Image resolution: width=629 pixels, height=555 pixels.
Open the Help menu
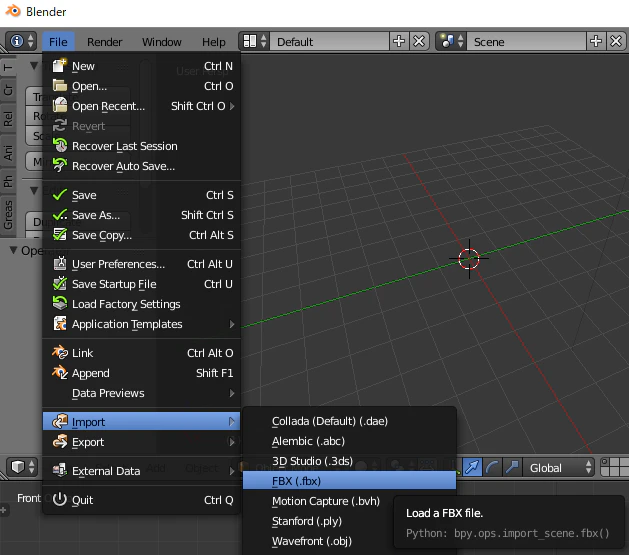click(x=213, y=42)
